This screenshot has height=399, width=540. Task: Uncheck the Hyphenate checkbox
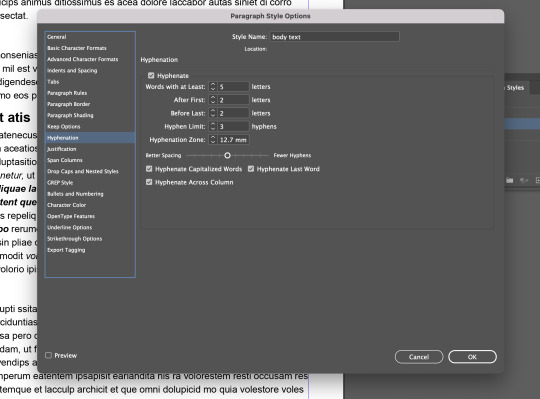coord(151,75)
